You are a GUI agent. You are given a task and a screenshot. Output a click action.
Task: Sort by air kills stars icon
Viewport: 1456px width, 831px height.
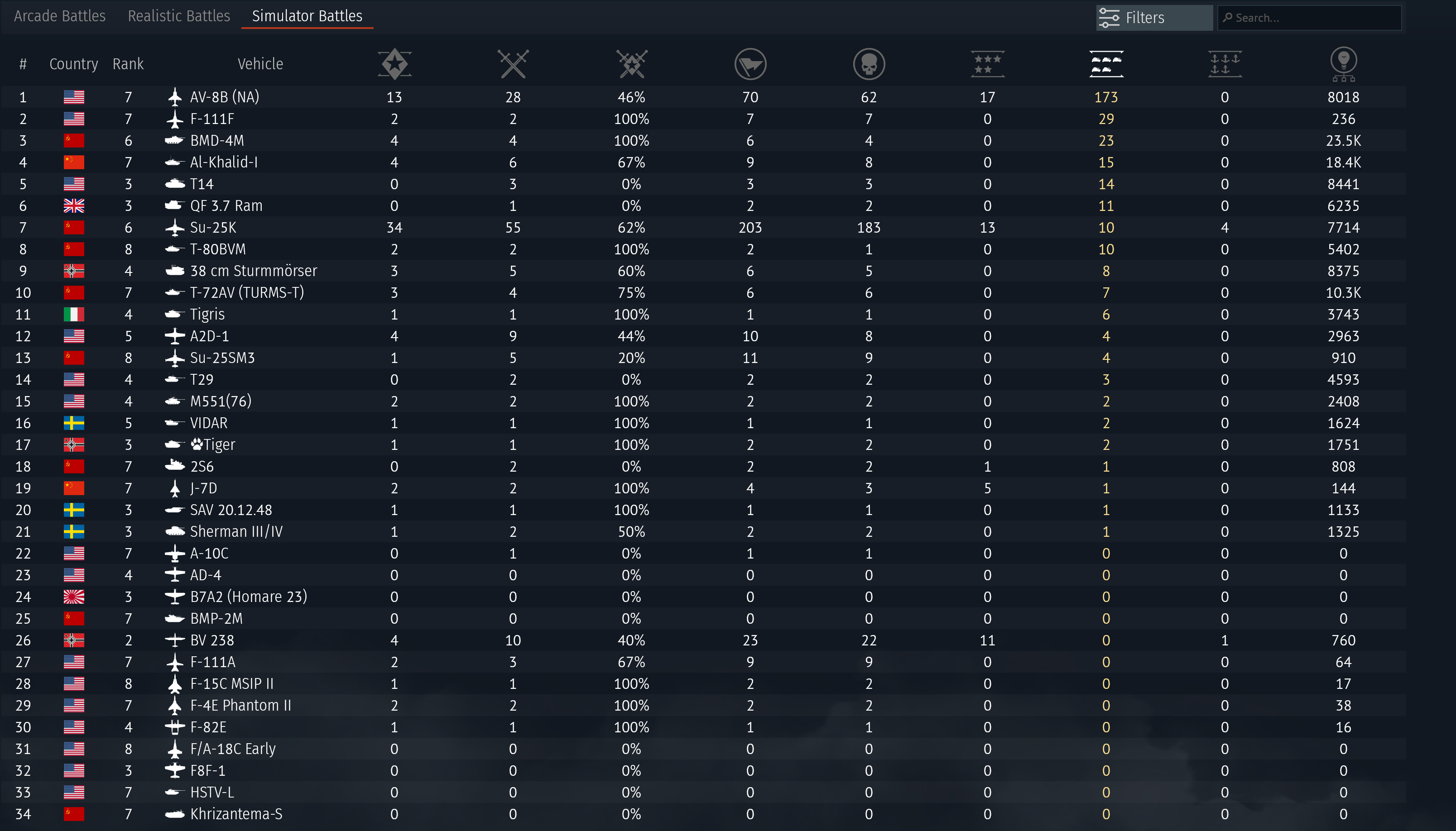[x=987, y=64]
